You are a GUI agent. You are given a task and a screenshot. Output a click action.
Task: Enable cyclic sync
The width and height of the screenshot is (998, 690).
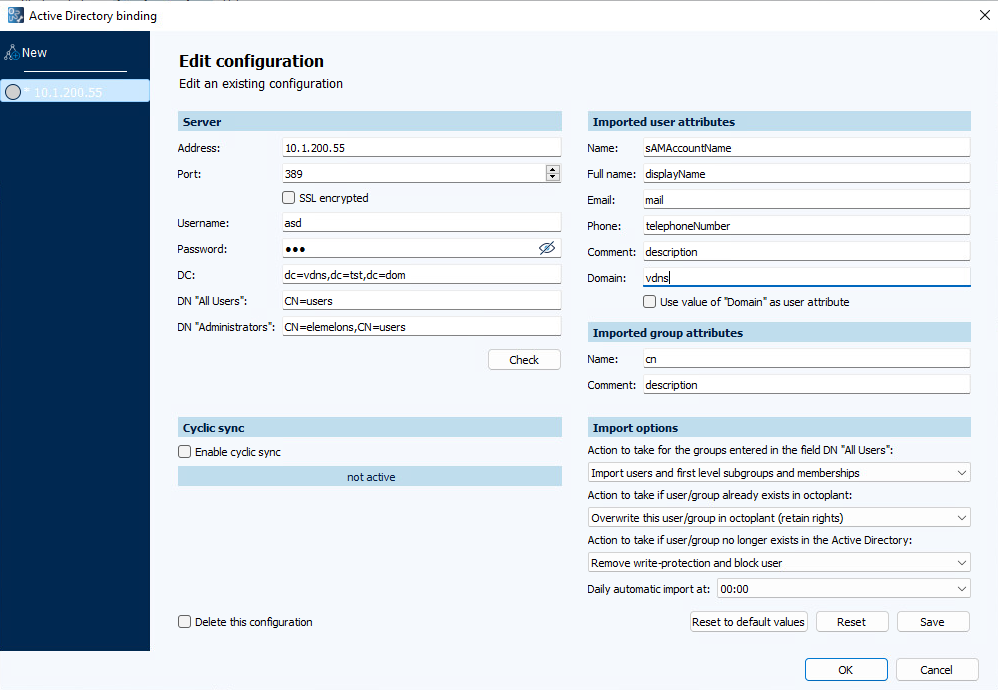(184, 451)
